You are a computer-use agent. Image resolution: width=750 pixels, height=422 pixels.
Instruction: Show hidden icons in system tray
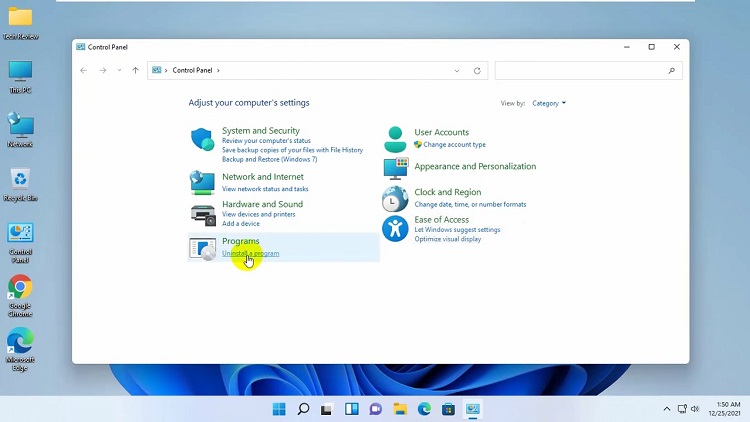point(667,409)
